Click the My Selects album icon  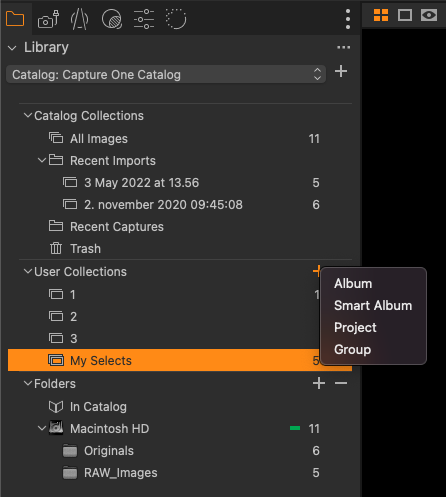point(56,360)
